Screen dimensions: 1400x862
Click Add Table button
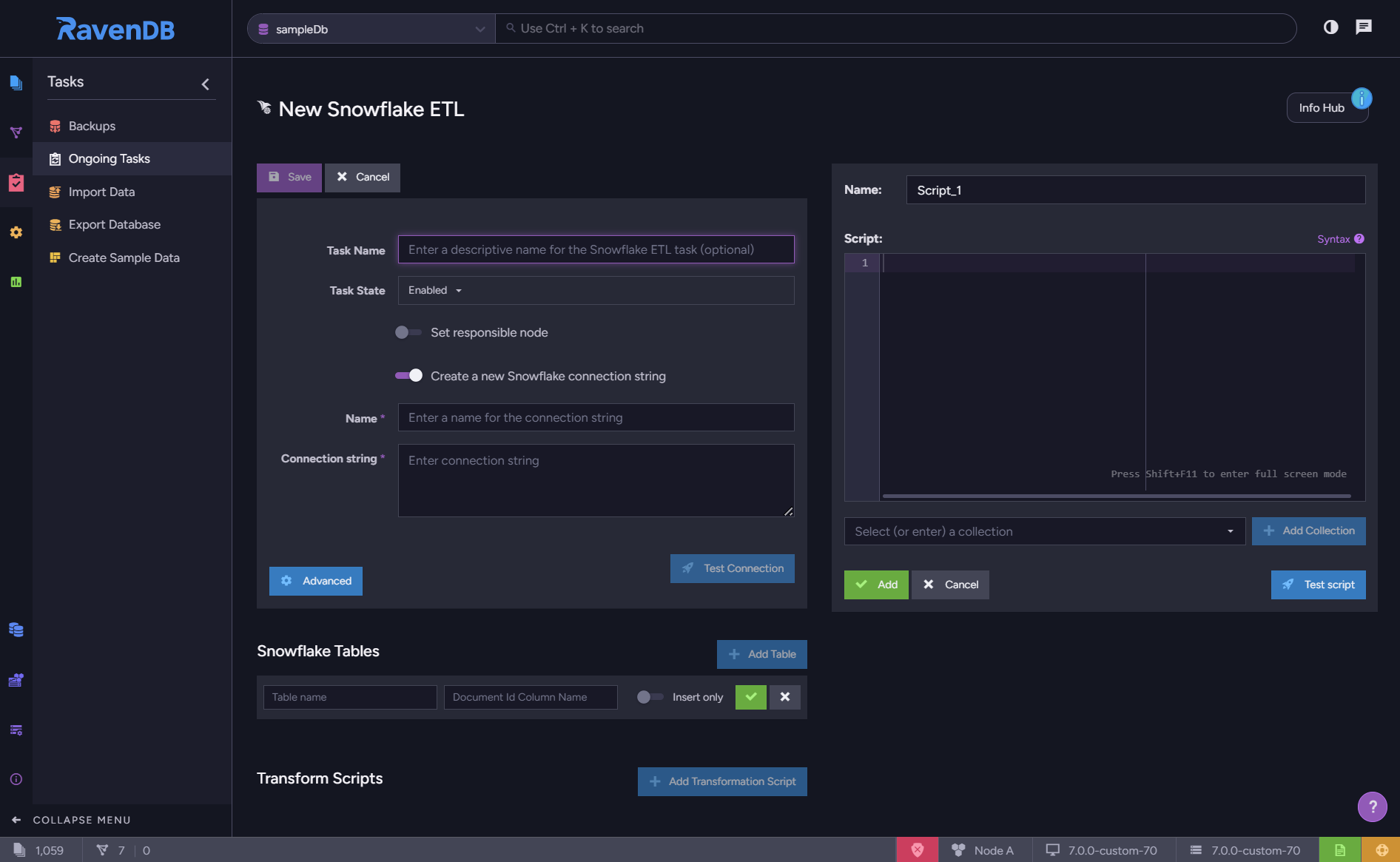tap(762, 654)
